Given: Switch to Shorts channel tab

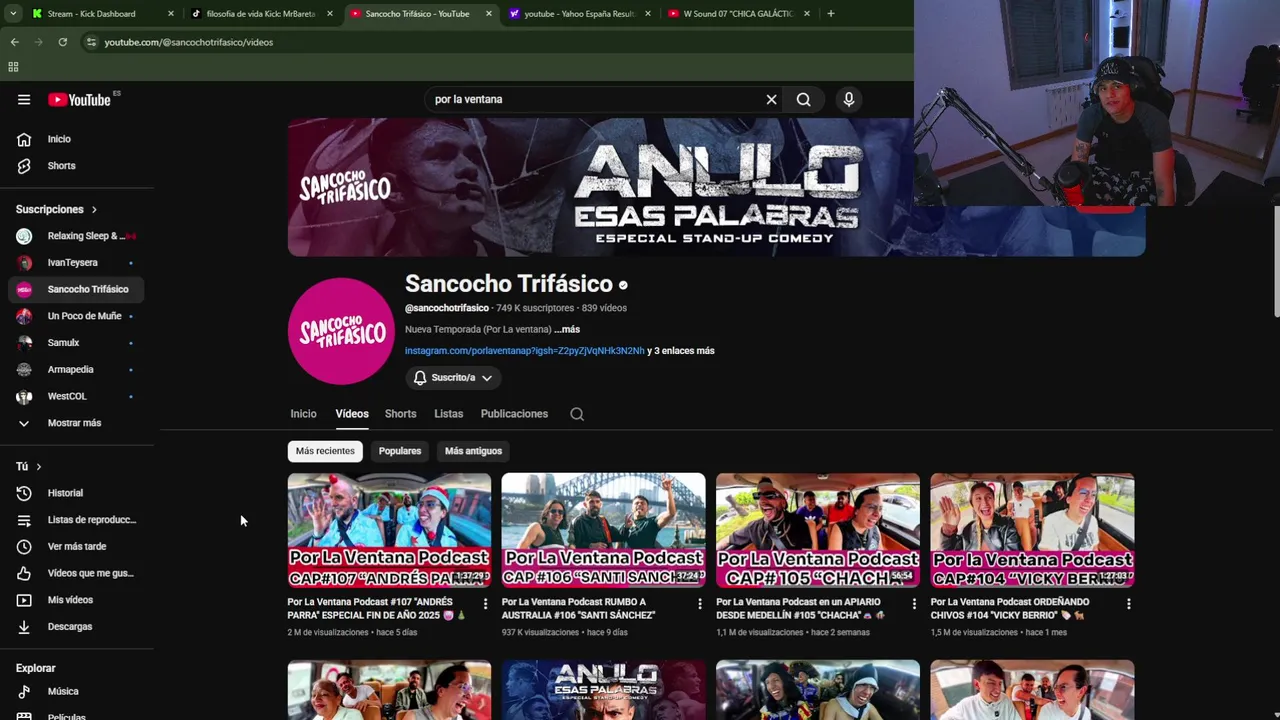Looking at the screenshot, I should point(400,414).
